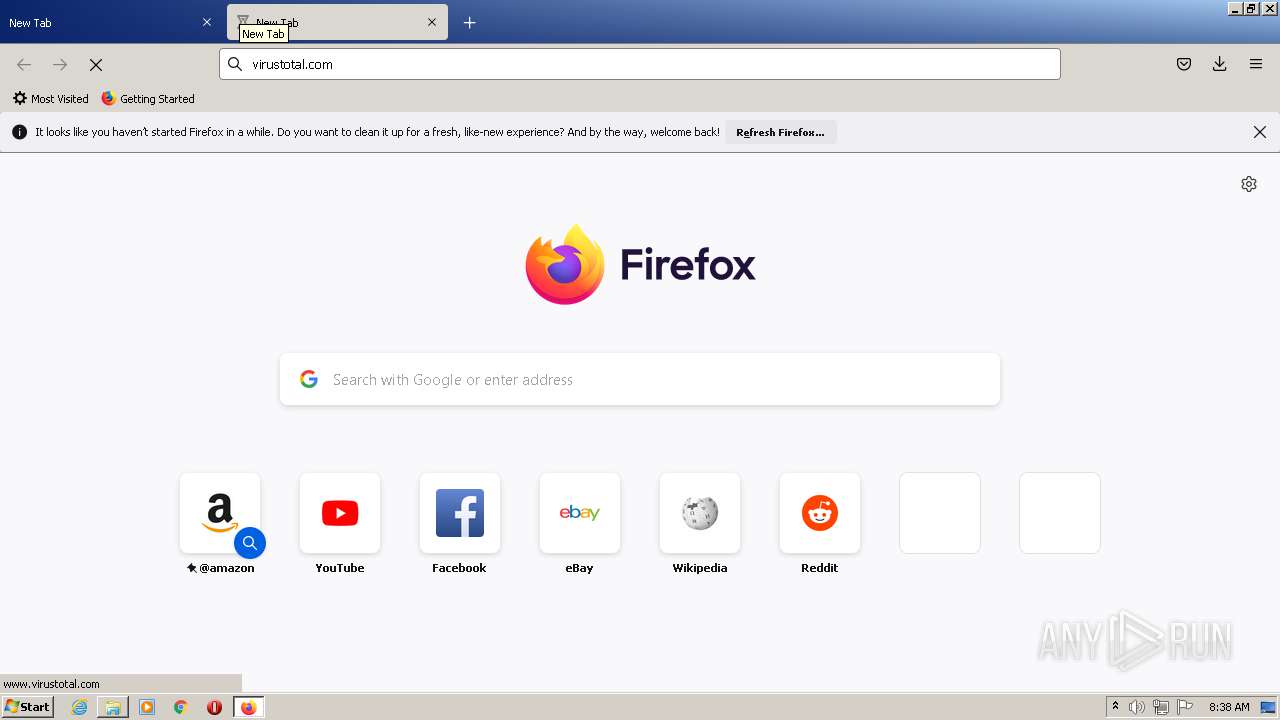Open the eBay shortcut tile

pos(580,513)
